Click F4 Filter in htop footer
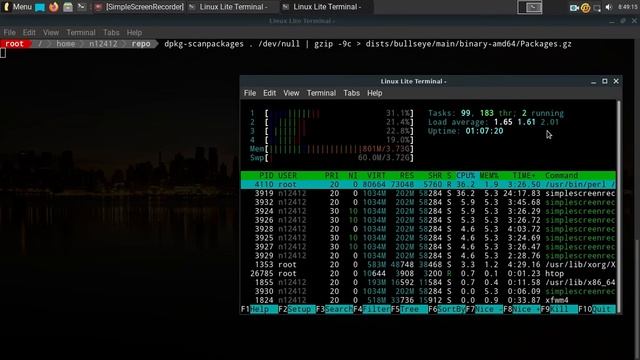This screenshot has width=640, height=360. click(x=372, y=309)
